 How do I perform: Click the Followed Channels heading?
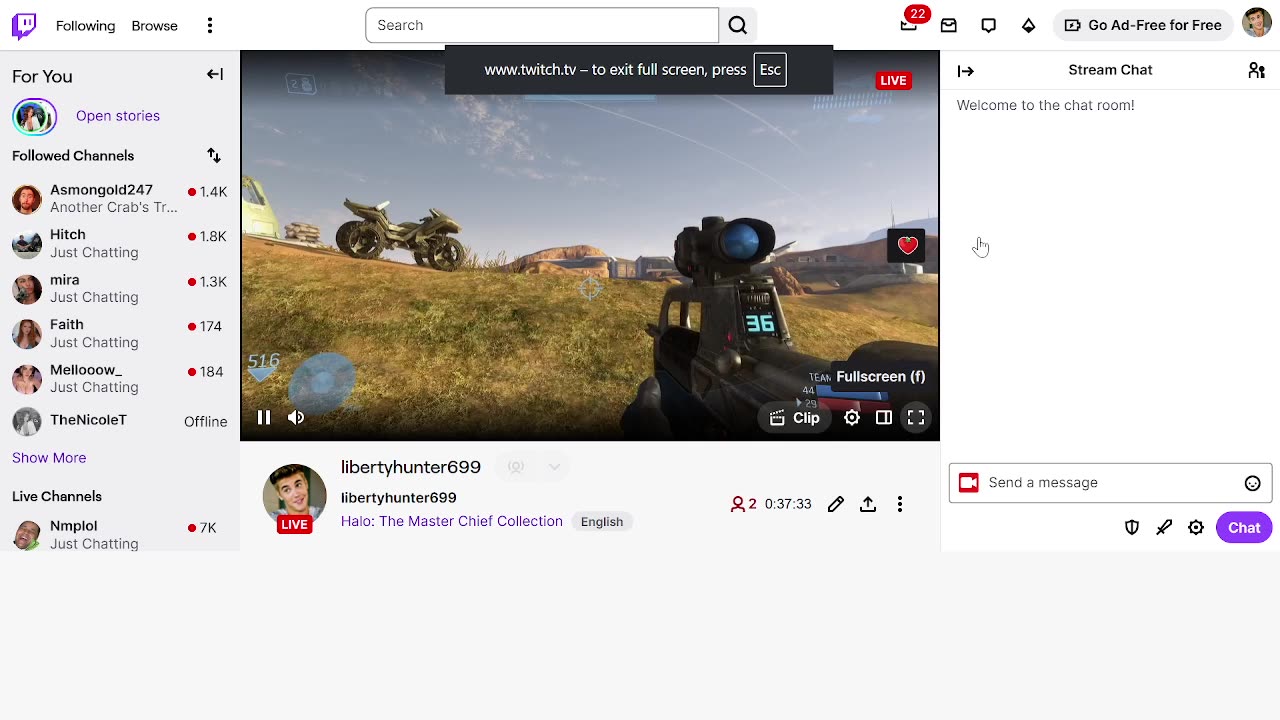point(73,156)
